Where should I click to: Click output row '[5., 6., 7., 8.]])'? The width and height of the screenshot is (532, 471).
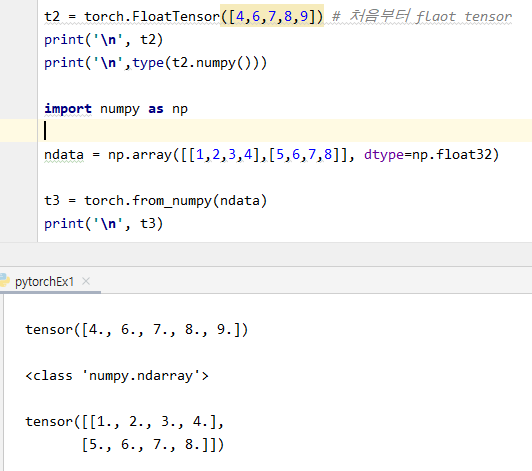coord(153,445)
